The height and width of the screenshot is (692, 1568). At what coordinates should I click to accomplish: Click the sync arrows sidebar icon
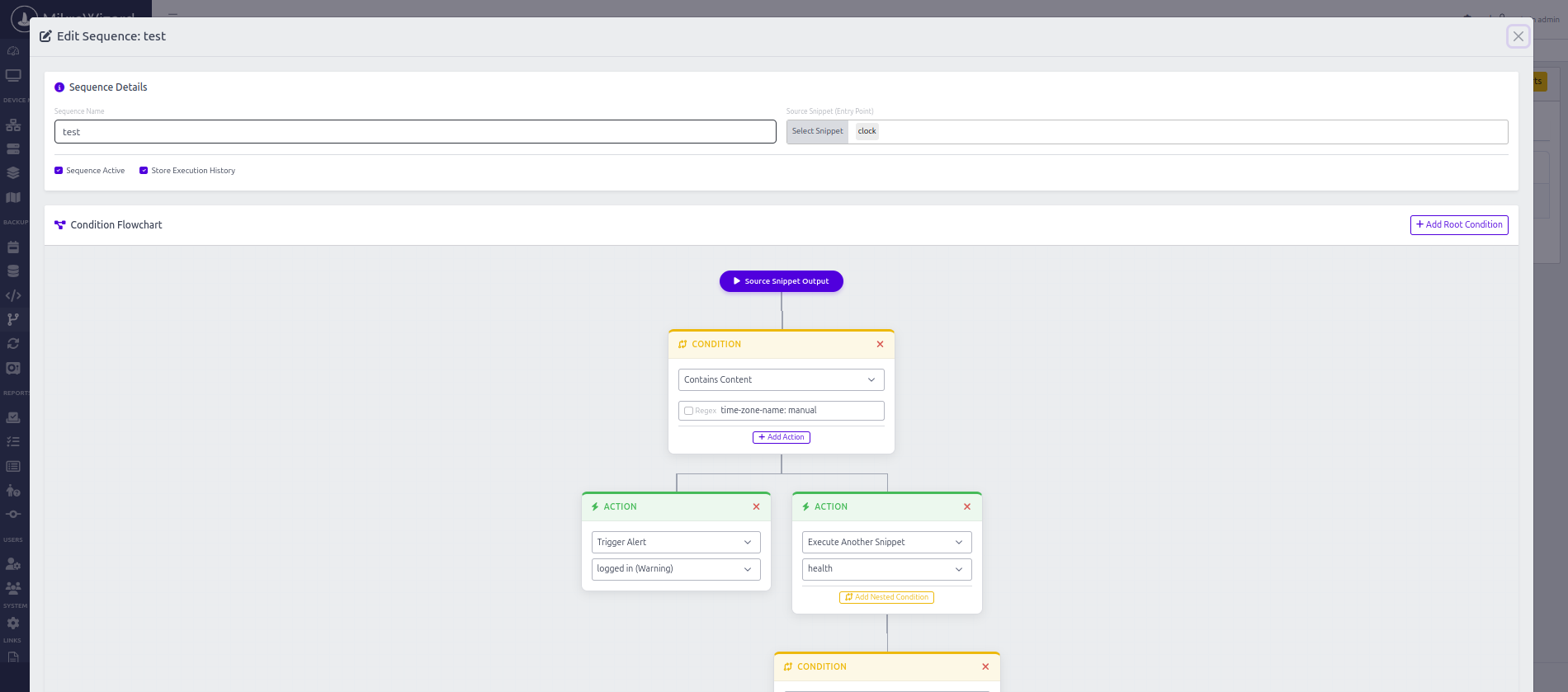point(13,344)
